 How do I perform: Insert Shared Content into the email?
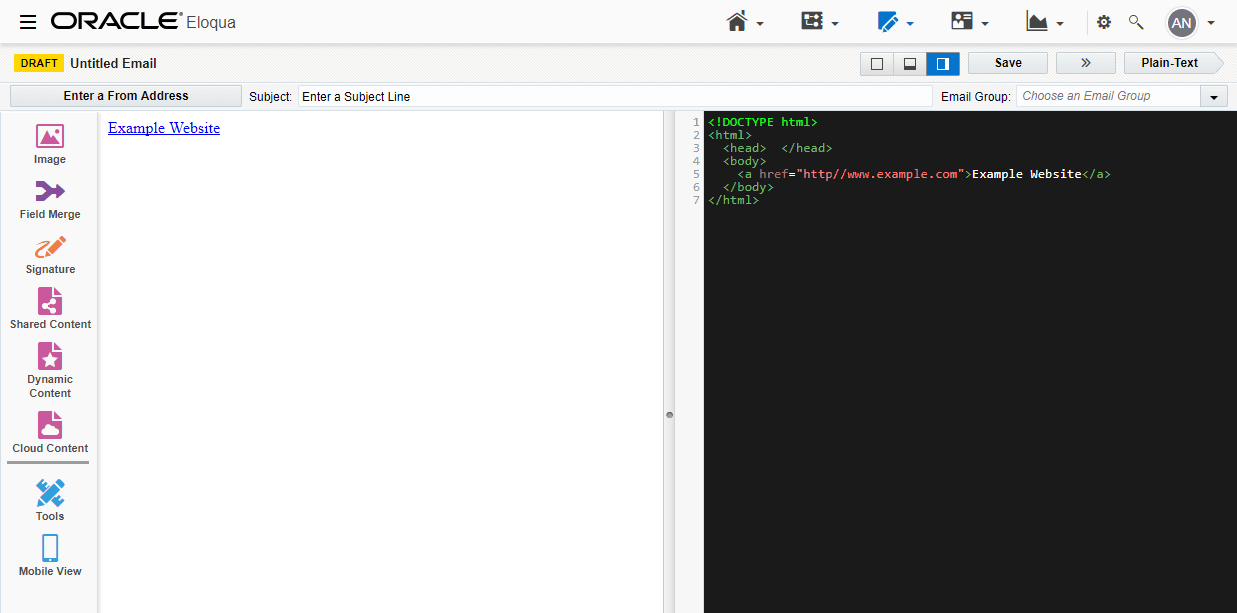(49, 307)
